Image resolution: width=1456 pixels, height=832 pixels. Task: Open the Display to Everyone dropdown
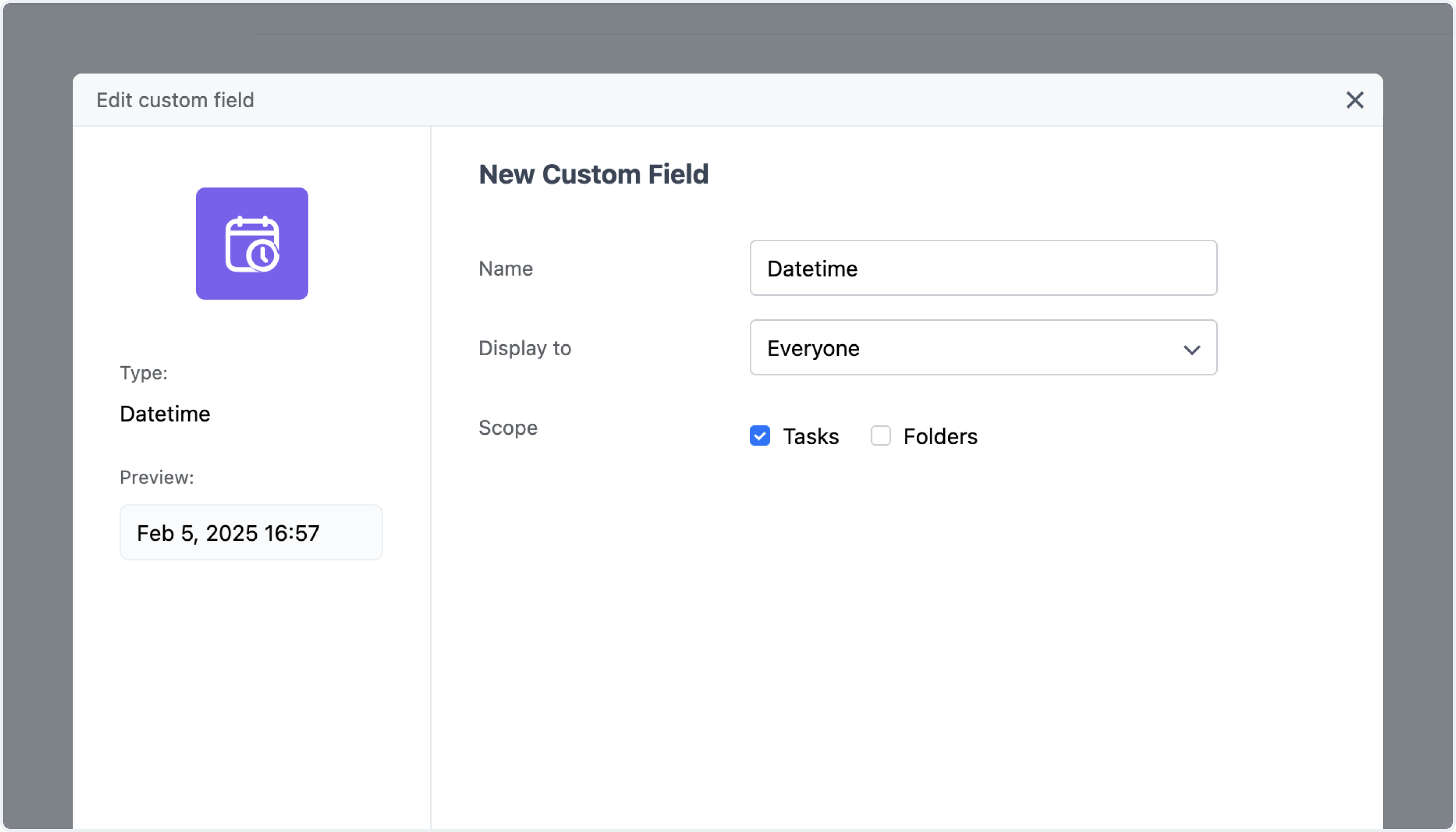[x=983, y=347]
